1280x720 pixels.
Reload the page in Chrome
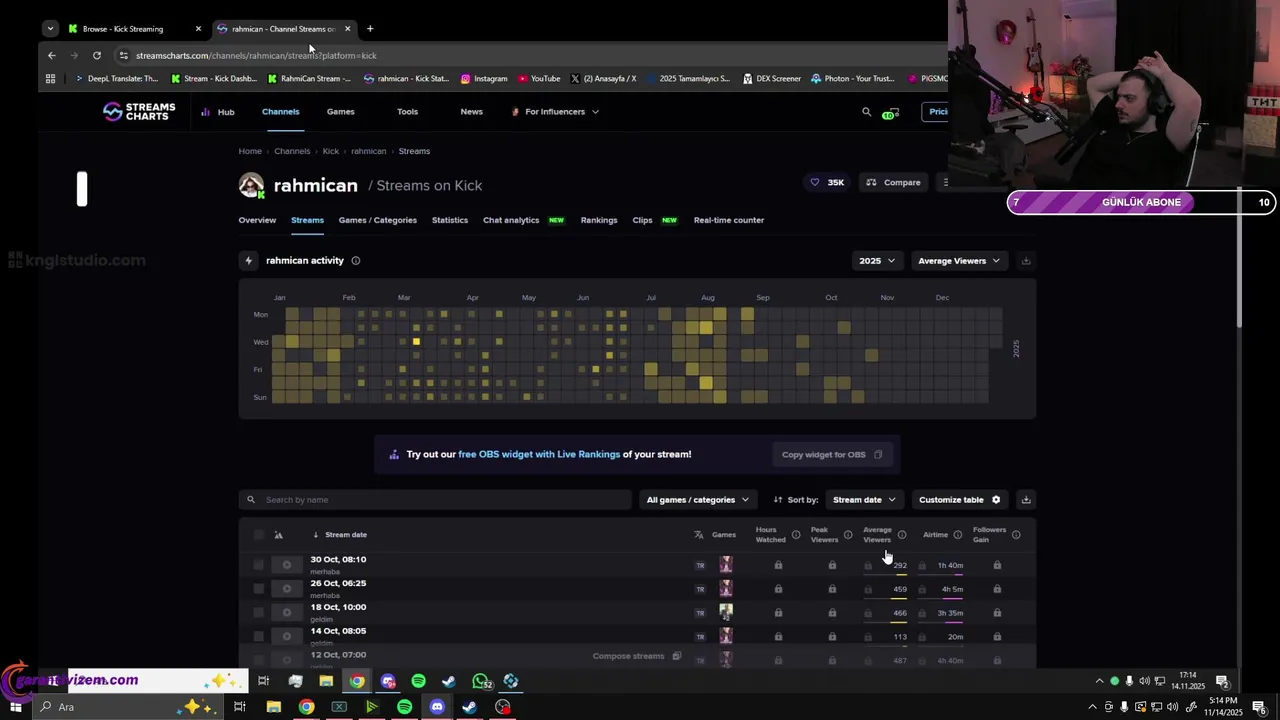pos(96,56)
